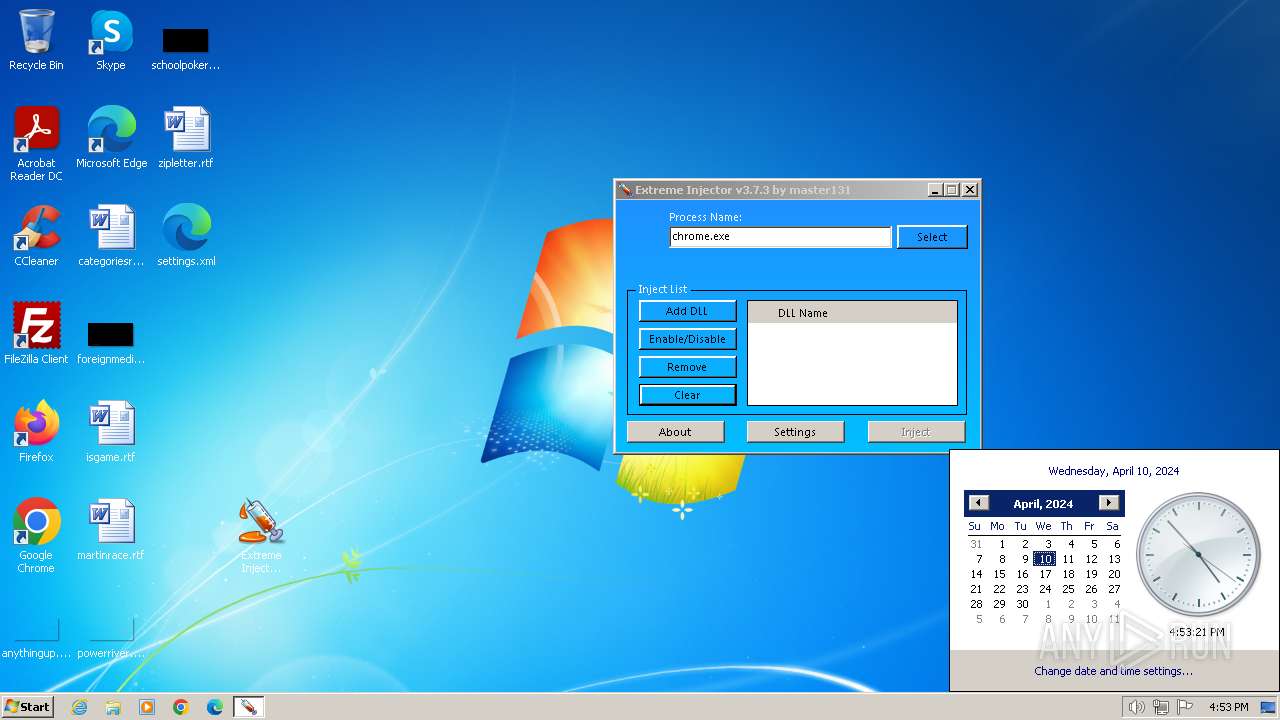Select April 15 in the calendar
The height and width of the screenshot is (720, 1280).
point(999,574)
